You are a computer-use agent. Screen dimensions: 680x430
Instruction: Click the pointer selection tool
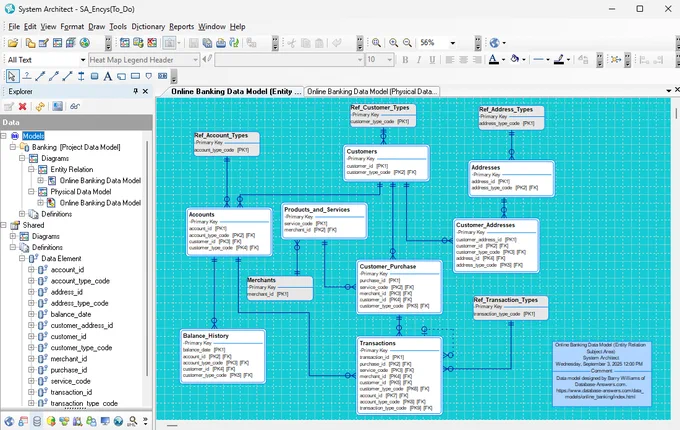pyautogui.click(x=12, y=76)
